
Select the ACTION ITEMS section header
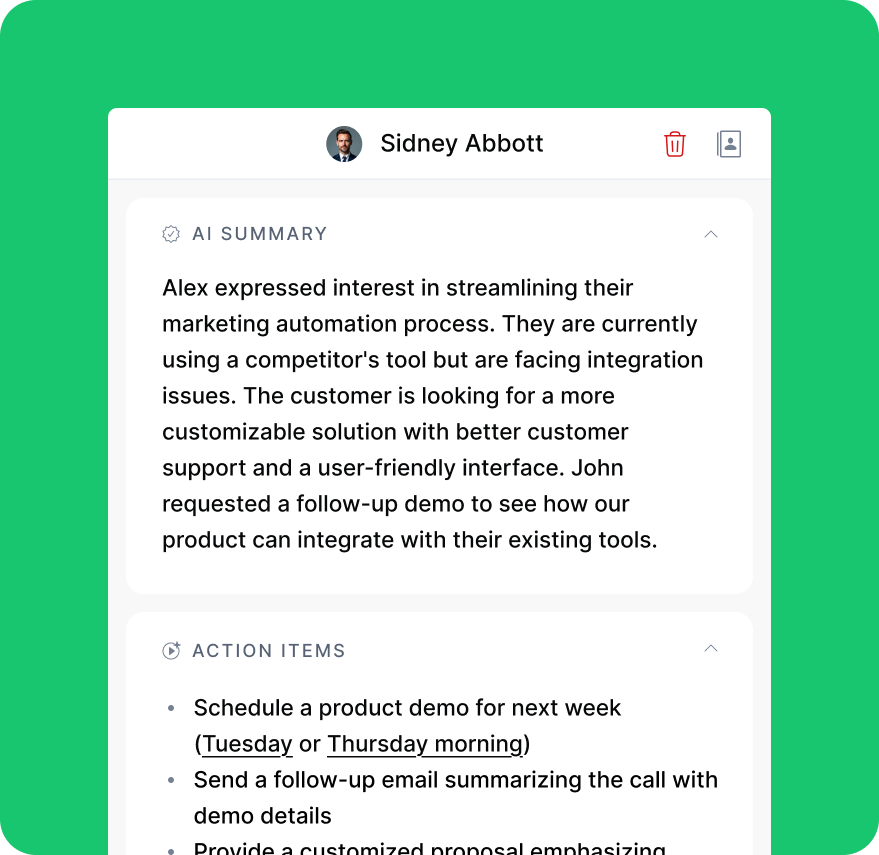pyautogui.click(x=268, y=650)
